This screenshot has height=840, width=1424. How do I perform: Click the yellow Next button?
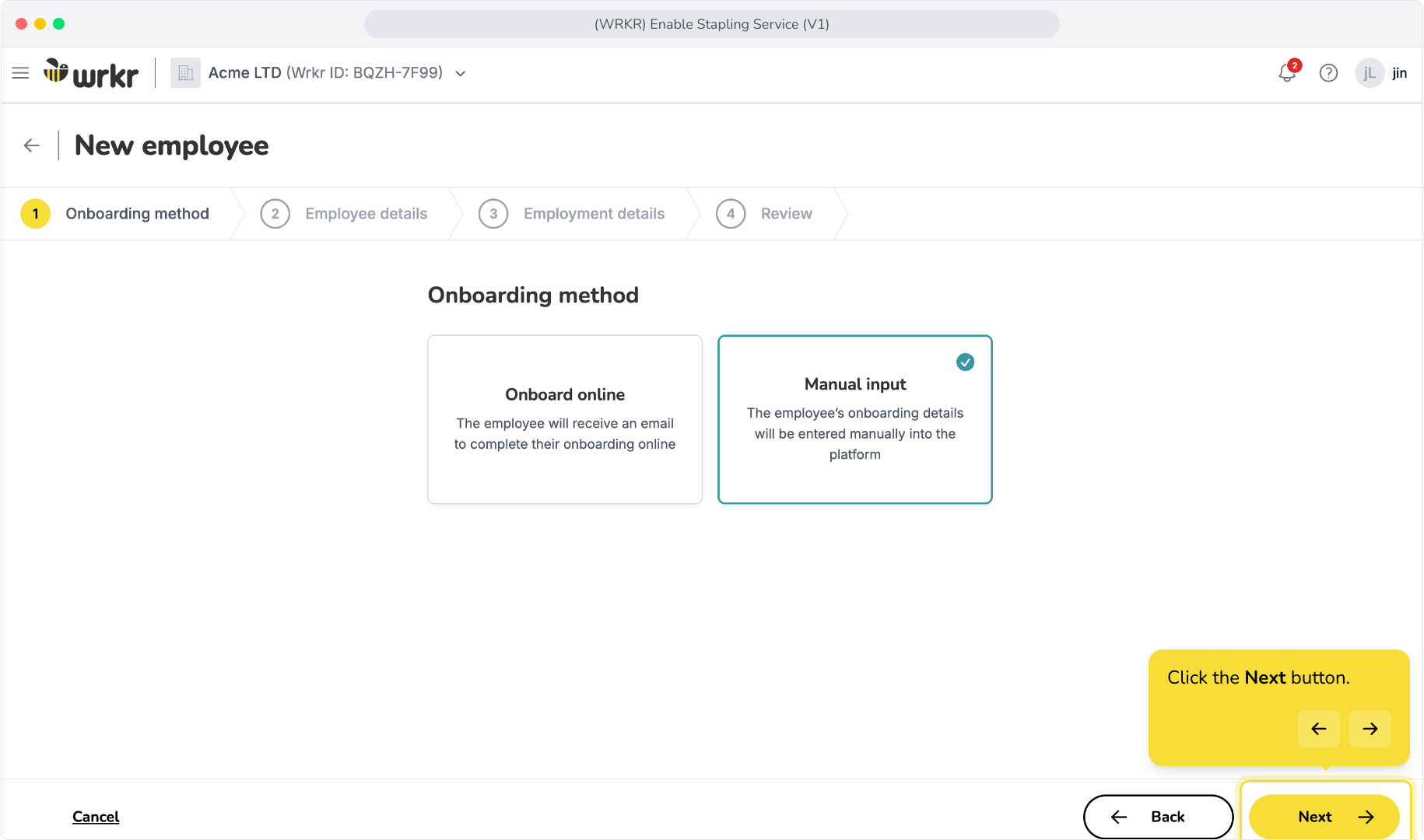coord(1324,817)
